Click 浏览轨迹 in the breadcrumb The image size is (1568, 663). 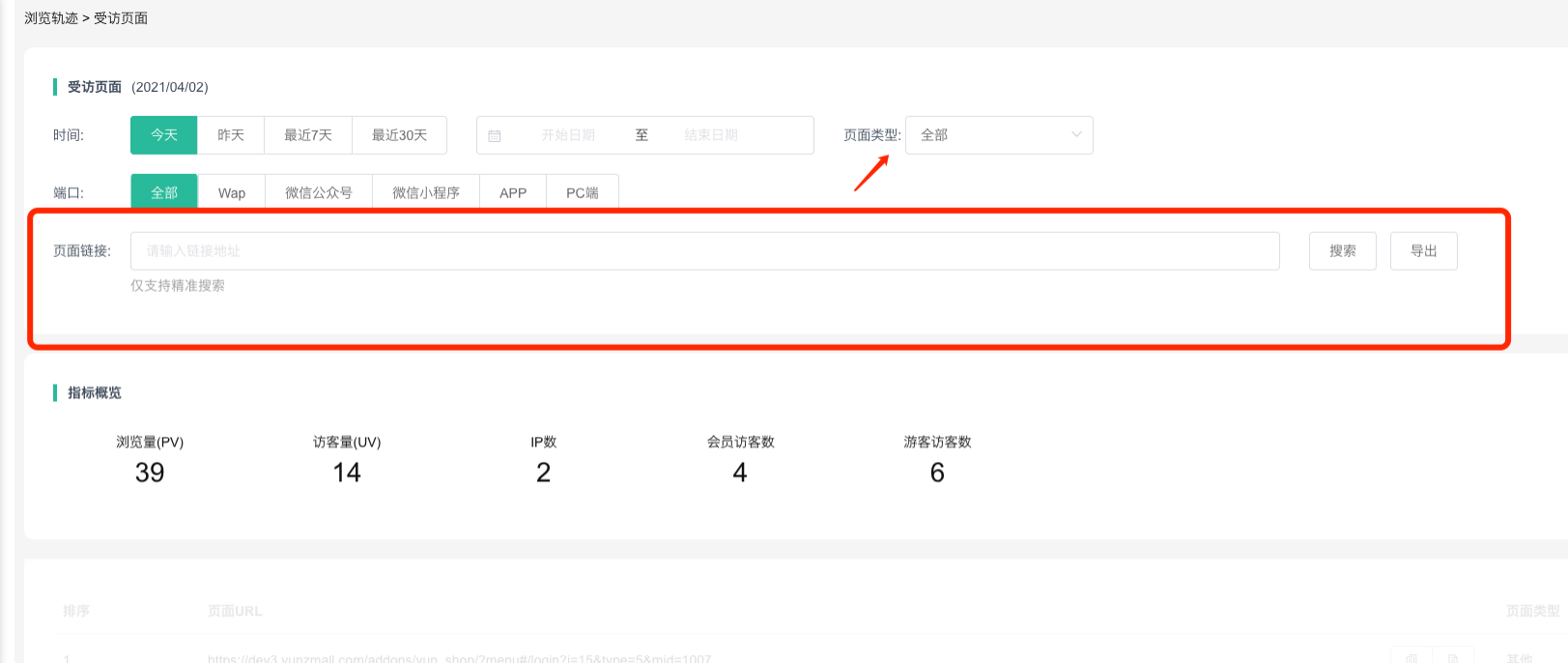tap(51, 18)
